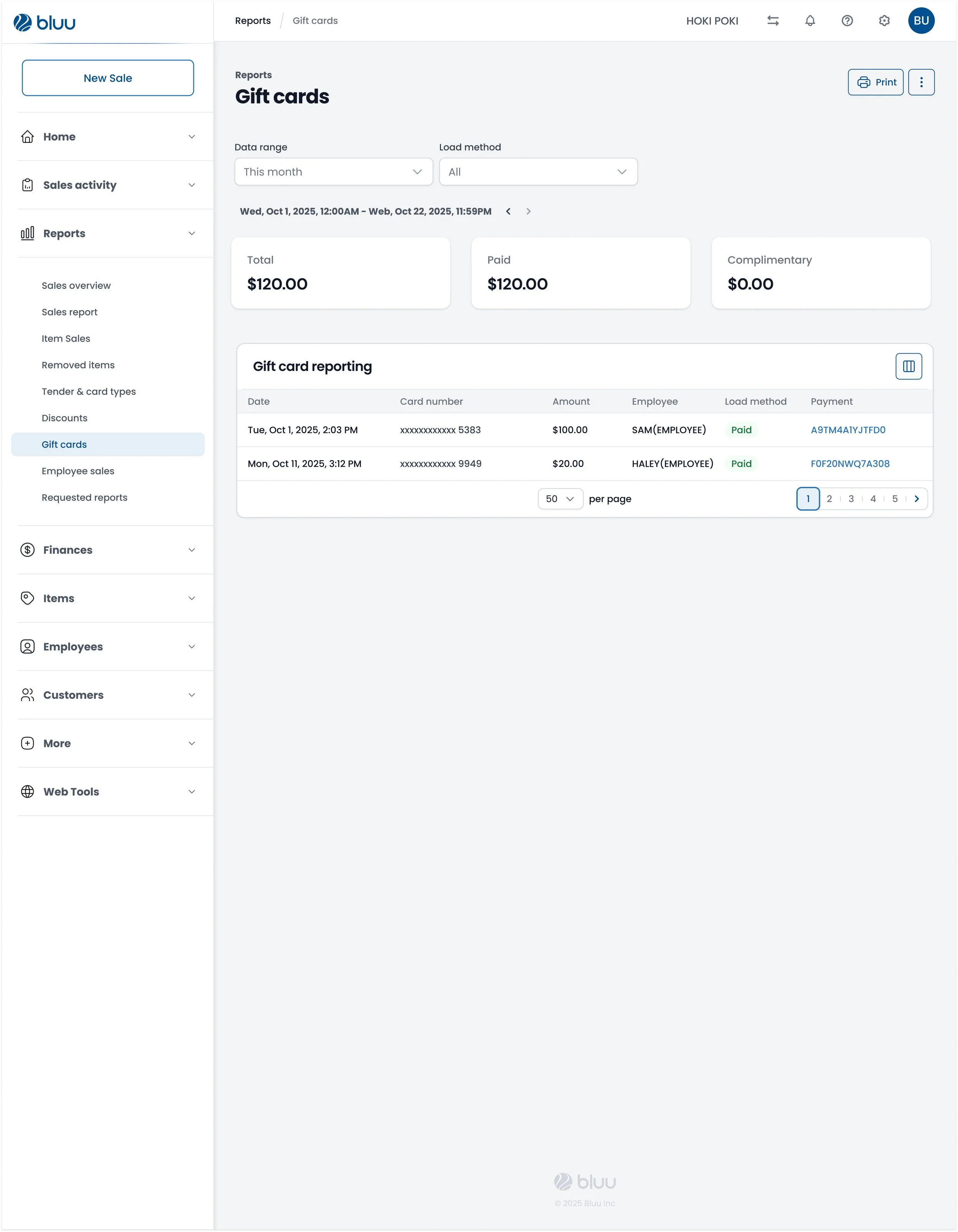Click the Finances dollar icon
958x1232 pixels.
[x=27, y=550]
